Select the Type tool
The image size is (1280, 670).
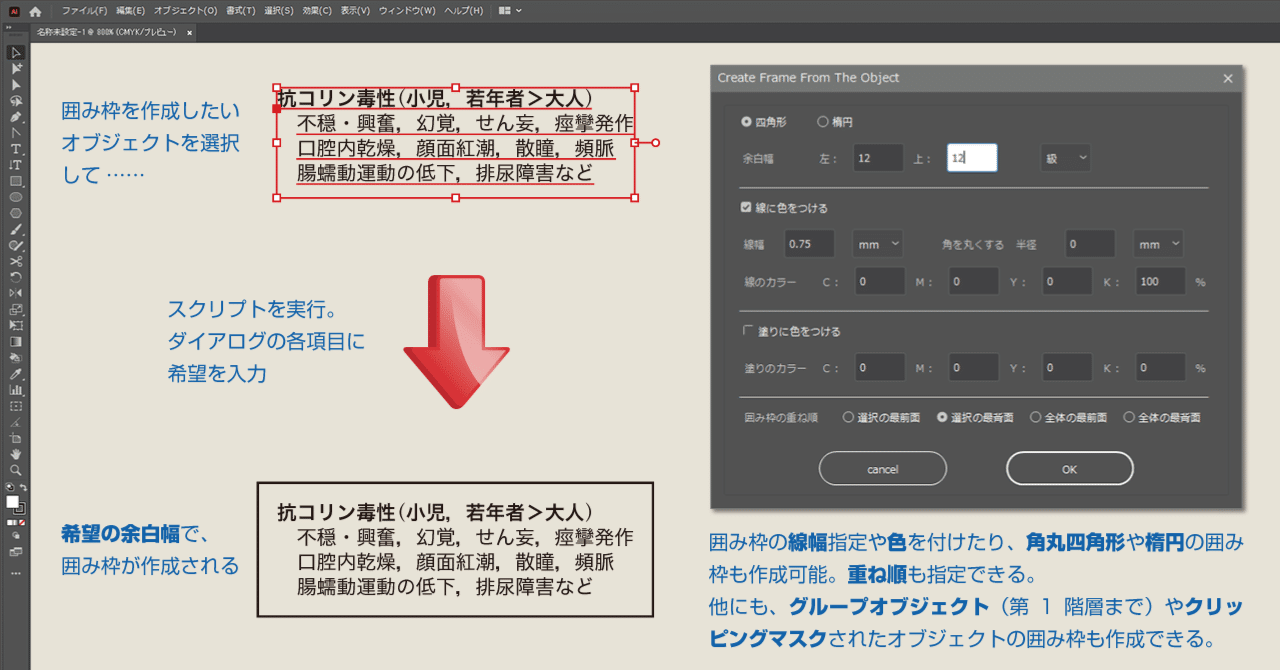click(x=14, y=150)
